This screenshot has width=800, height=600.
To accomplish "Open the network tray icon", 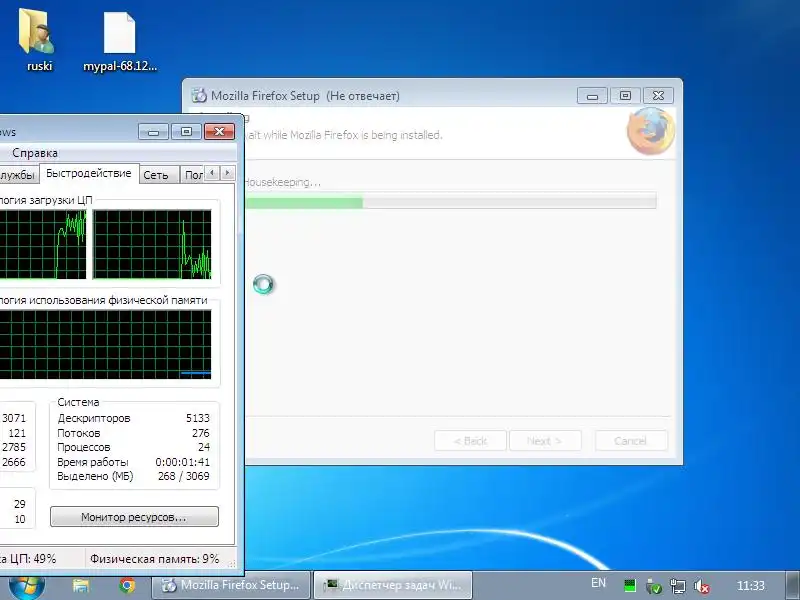I will [x=678, y=586].
